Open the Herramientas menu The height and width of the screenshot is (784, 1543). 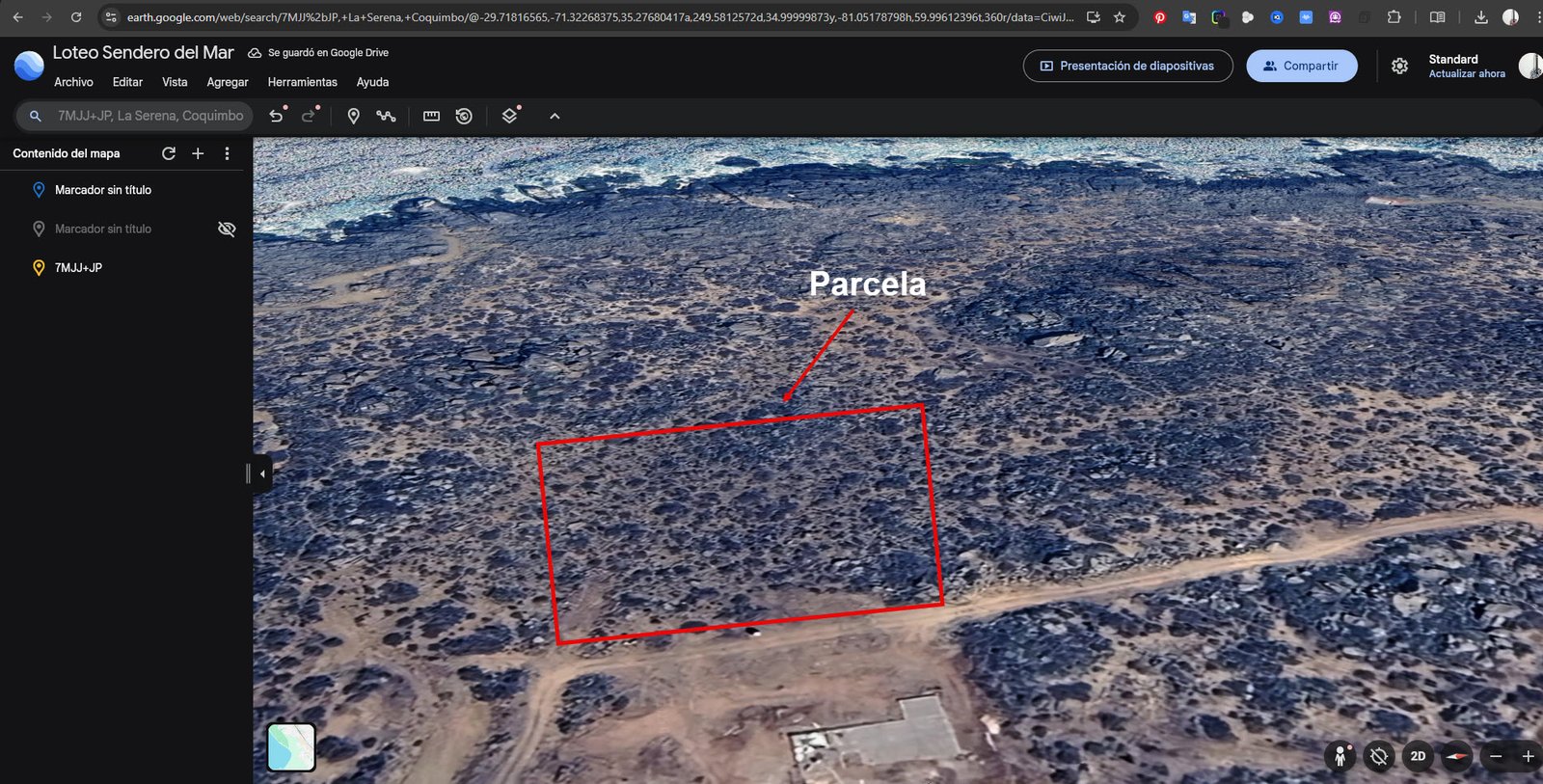coord(302,82)
